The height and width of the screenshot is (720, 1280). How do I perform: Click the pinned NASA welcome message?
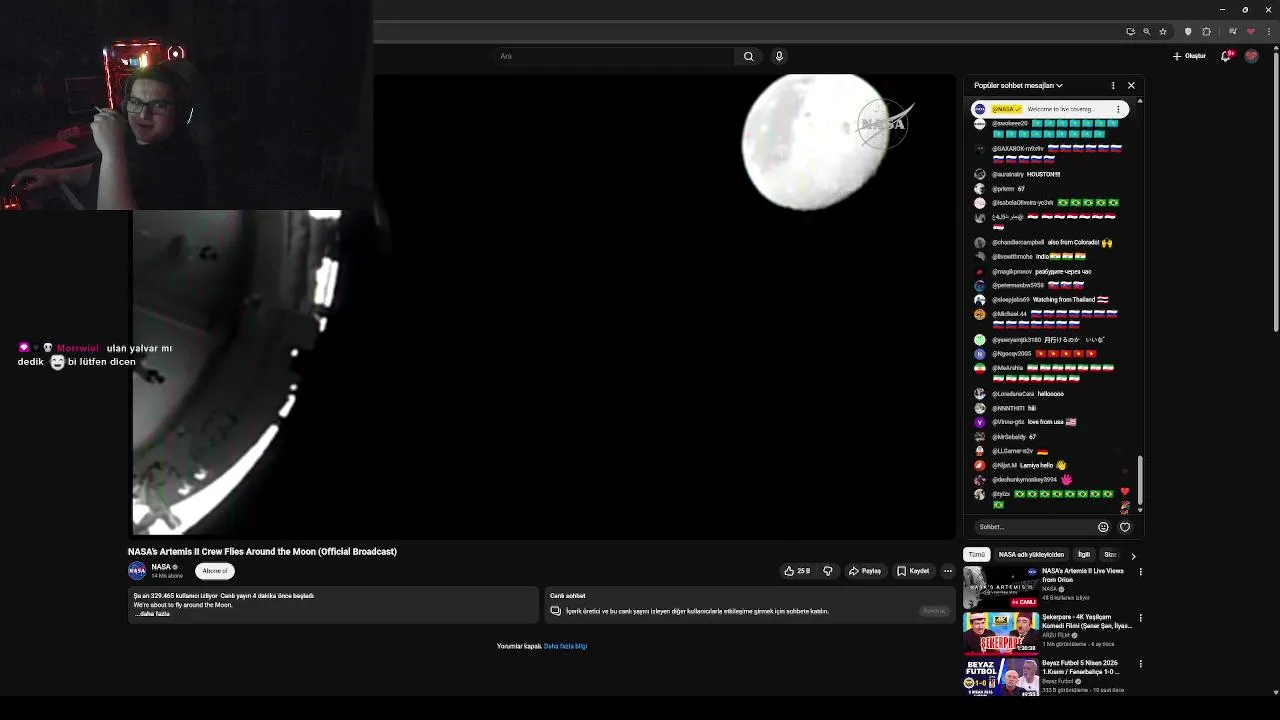point(1050,109)
